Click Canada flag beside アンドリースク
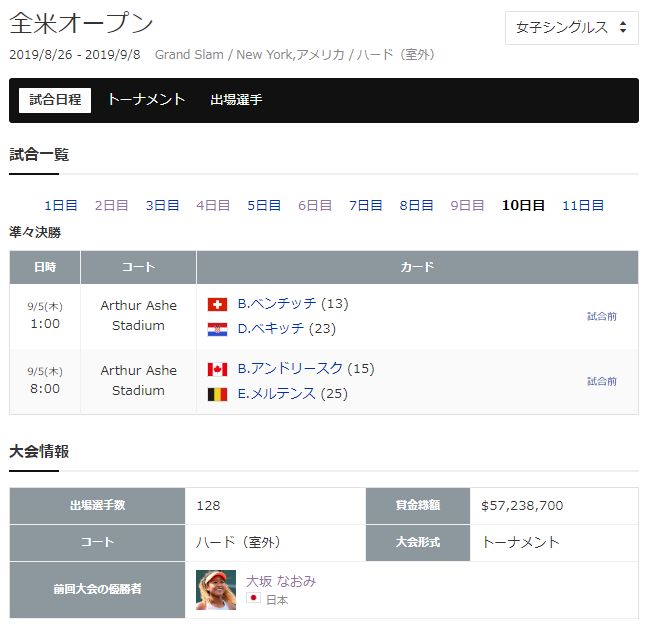649x631 pixels. (217, 369)
